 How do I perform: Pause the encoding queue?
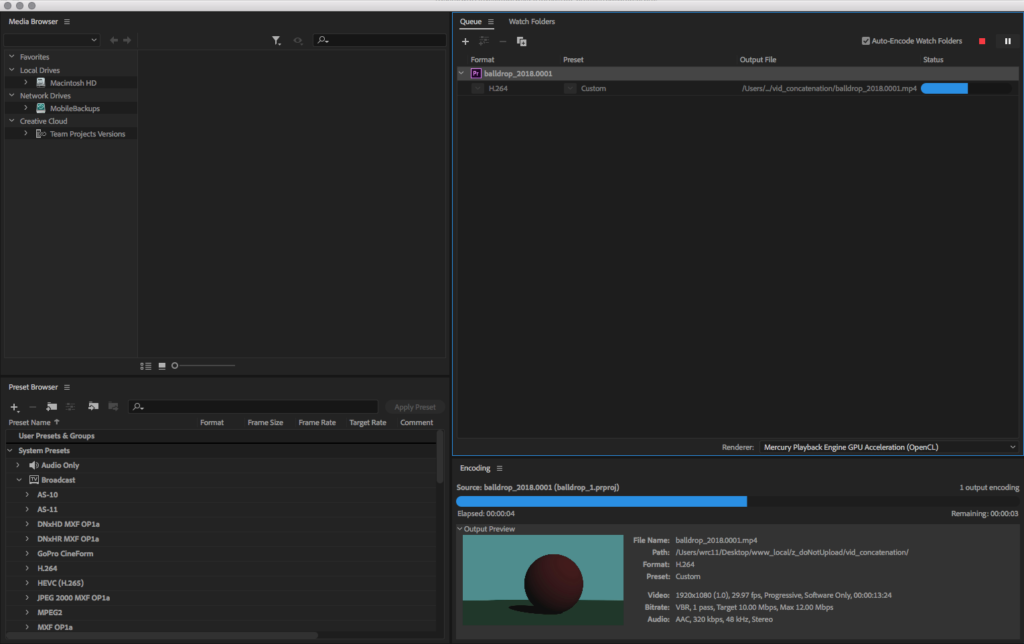tap(1007, 41)
